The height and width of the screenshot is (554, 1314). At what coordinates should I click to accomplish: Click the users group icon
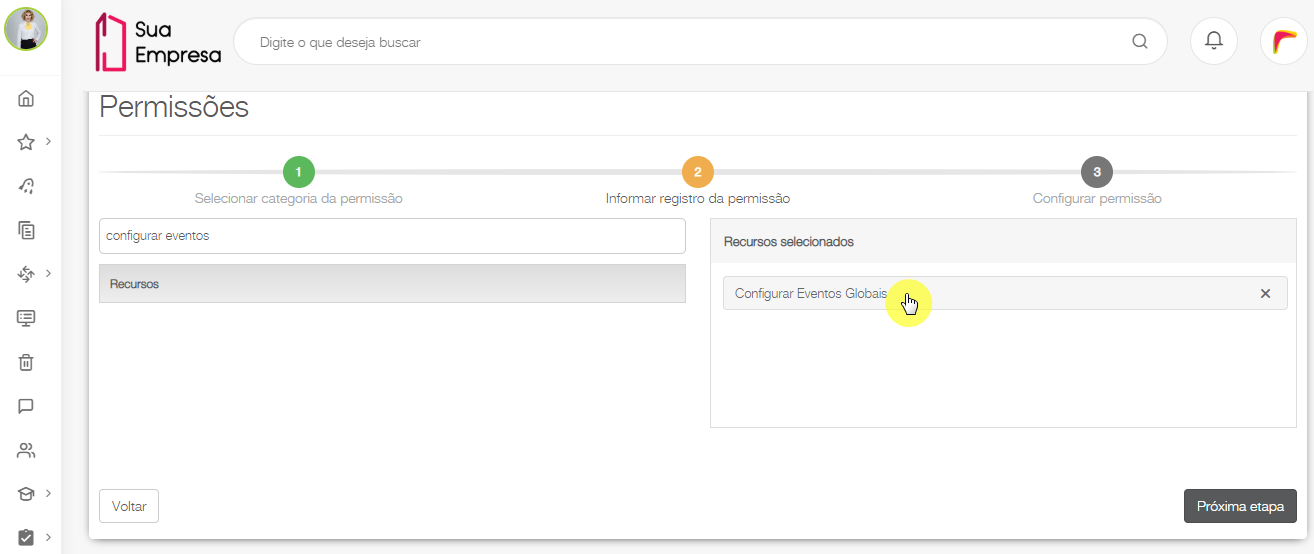click(x=26, y=450)
